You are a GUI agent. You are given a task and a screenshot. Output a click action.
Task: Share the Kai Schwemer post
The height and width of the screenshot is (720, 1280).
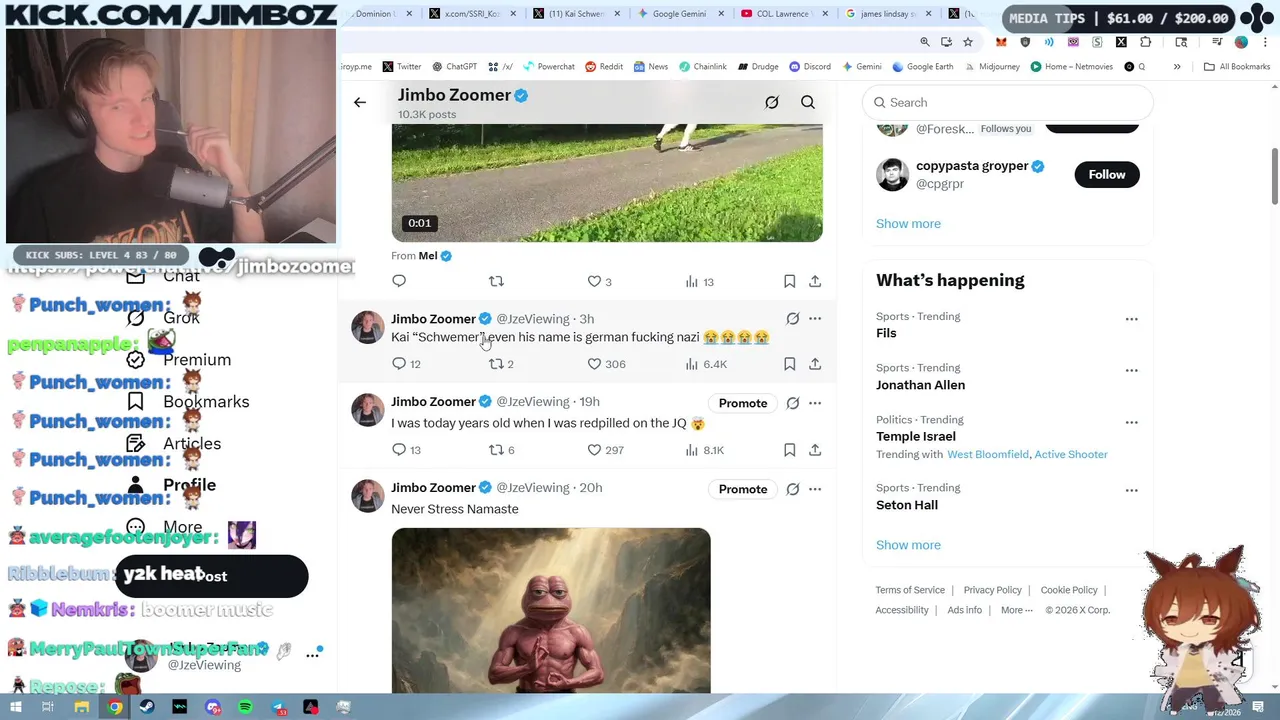pos(815,364)
